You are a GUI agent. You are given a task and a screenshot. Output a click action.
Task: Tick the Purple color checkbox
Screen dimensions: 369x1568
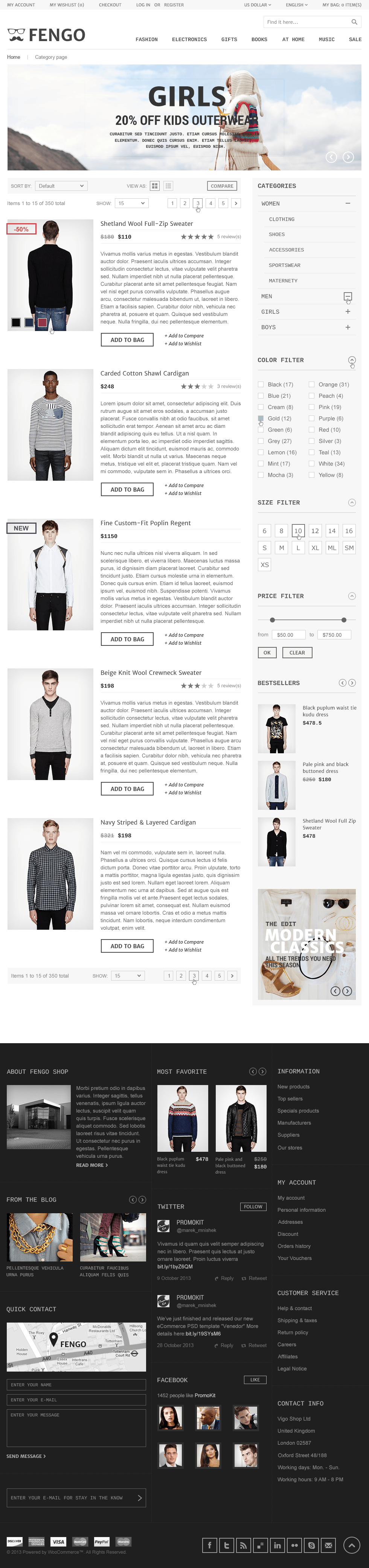pyautogui.click(x=311, y=418)
